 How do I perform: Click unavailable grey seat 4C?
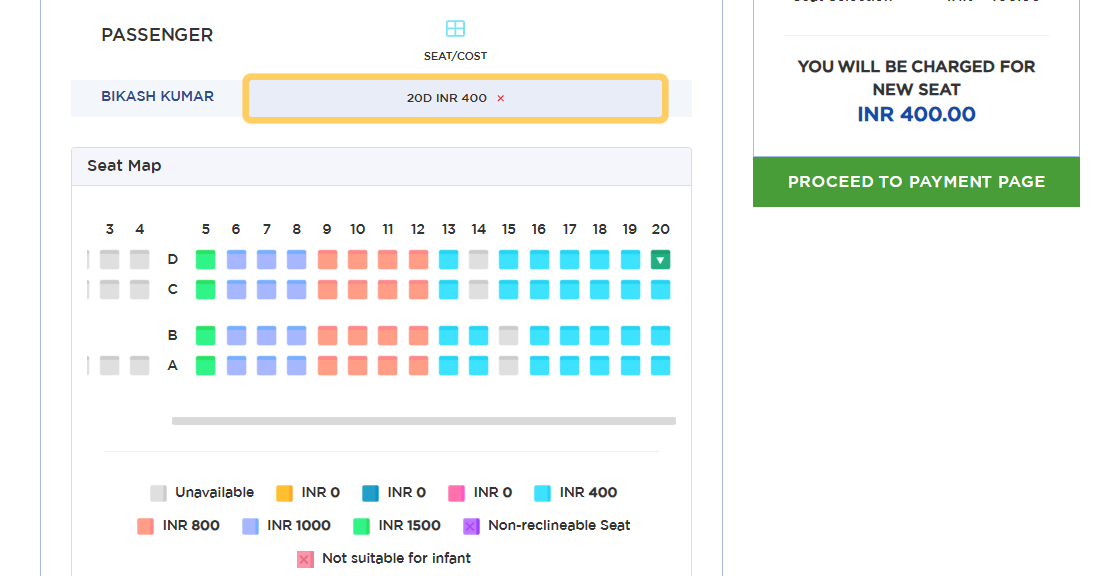point(140,290)
